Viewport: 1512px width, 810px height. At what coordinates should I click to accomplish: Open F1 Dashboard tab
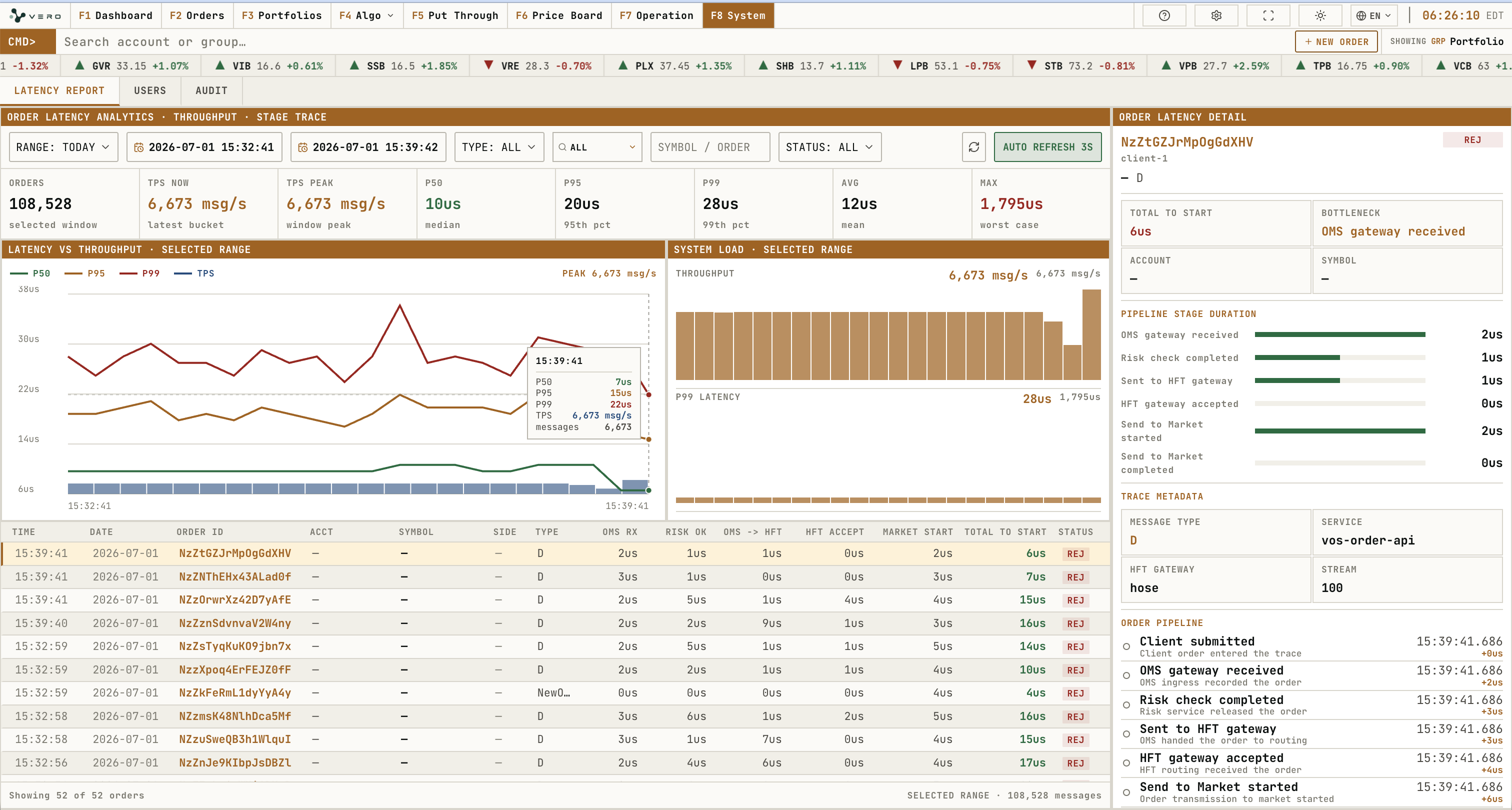115,16
